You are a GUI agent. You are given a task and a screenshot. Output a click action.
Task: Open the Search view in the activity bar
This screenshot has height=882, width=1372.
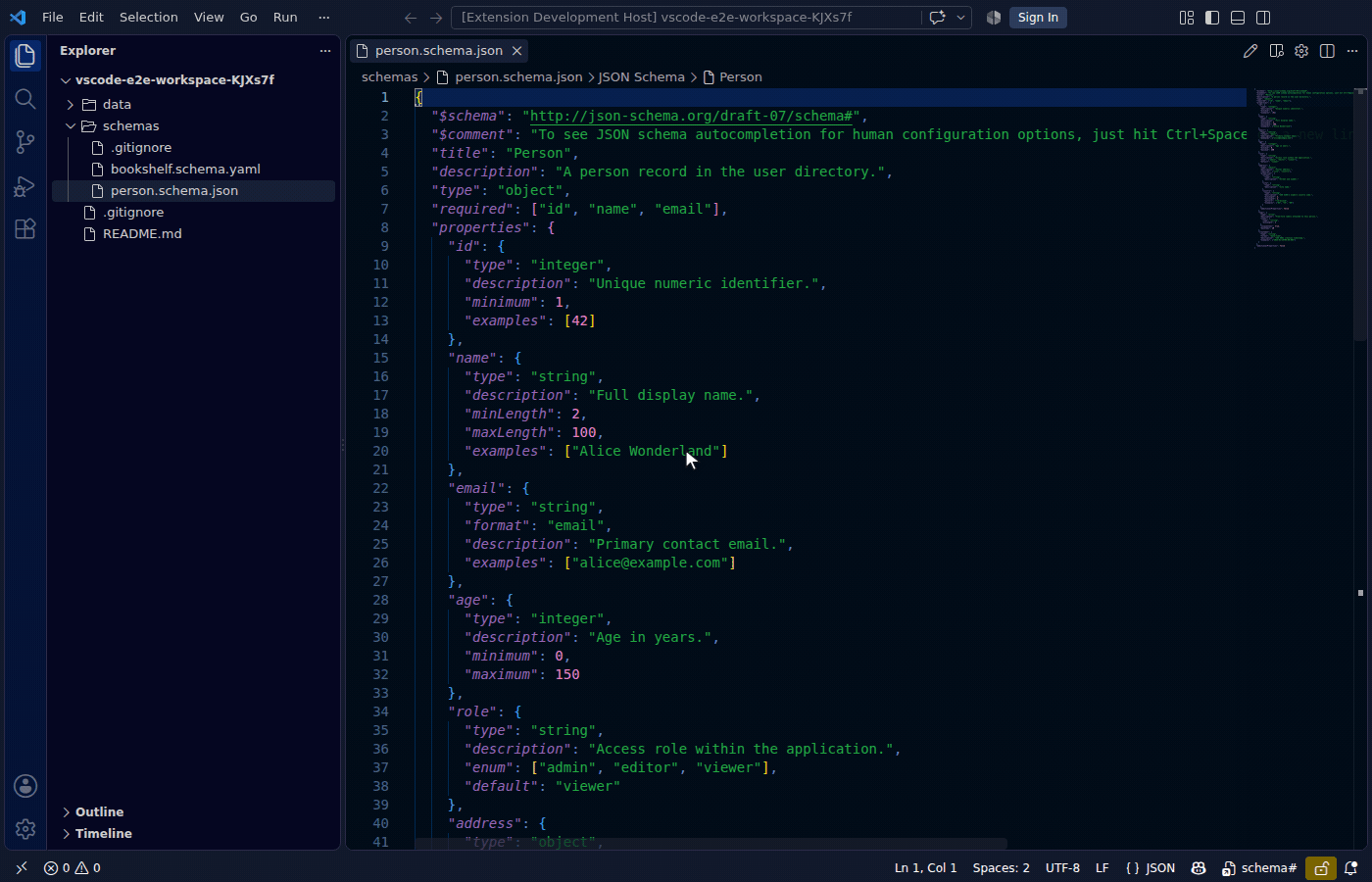click(25, 99)
